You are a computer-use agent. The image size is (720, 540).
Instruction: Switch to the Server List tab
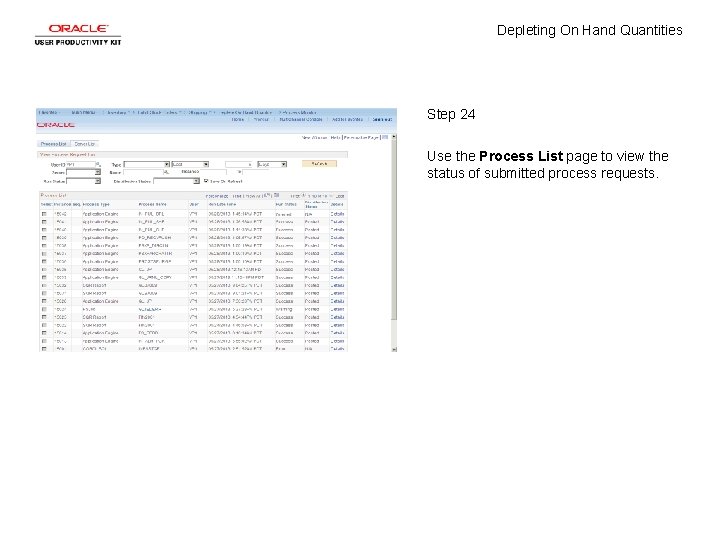tap(84, 144)
